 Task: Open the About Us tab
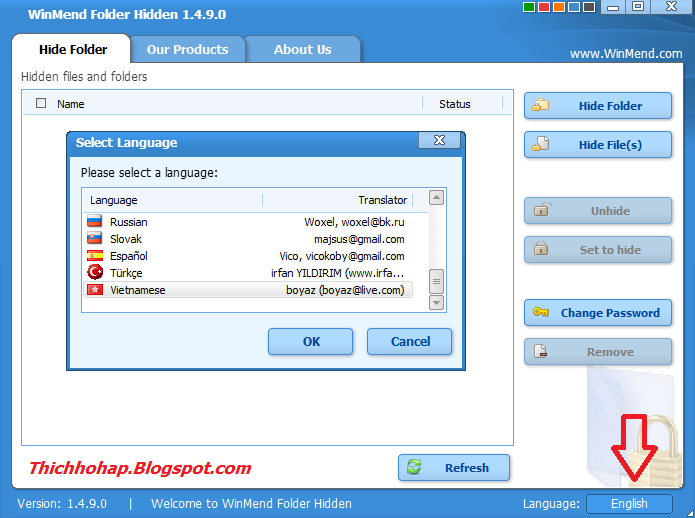point(303,49)
